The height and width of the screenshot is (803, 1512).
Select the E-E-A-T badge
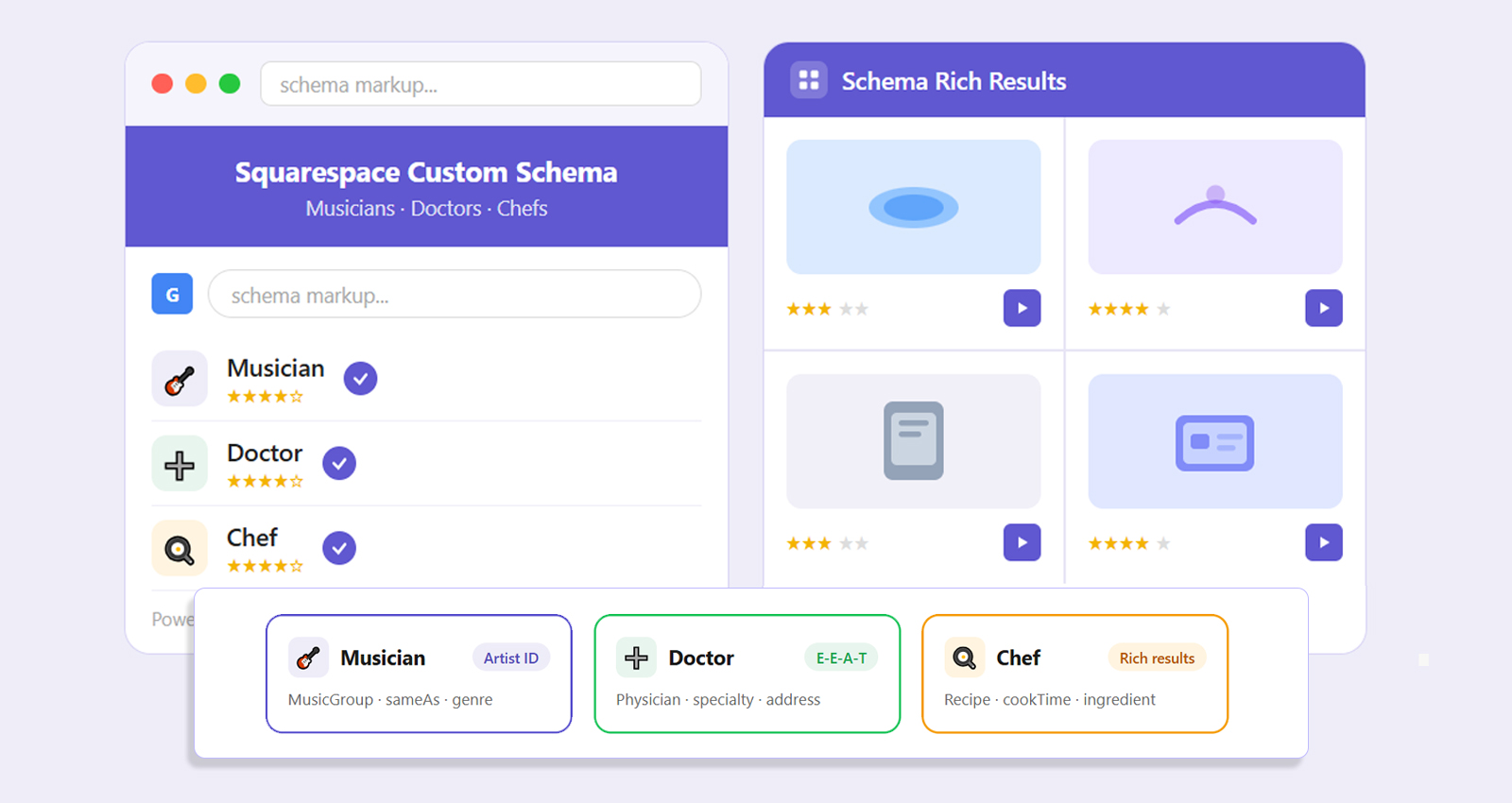841,658
